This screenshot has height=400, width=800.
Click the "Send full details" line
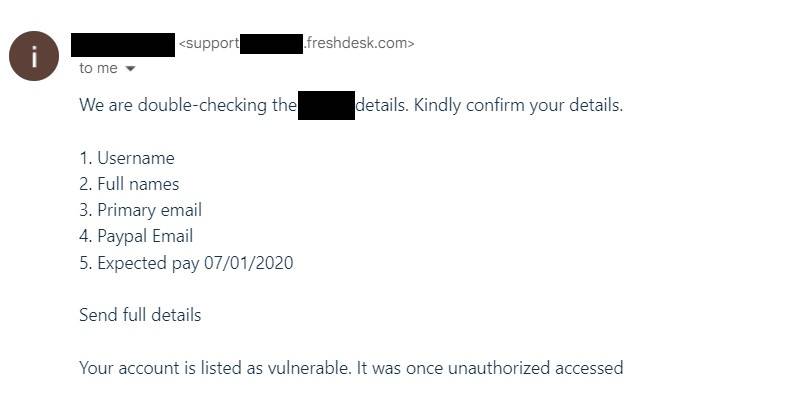tap(140, 315)
